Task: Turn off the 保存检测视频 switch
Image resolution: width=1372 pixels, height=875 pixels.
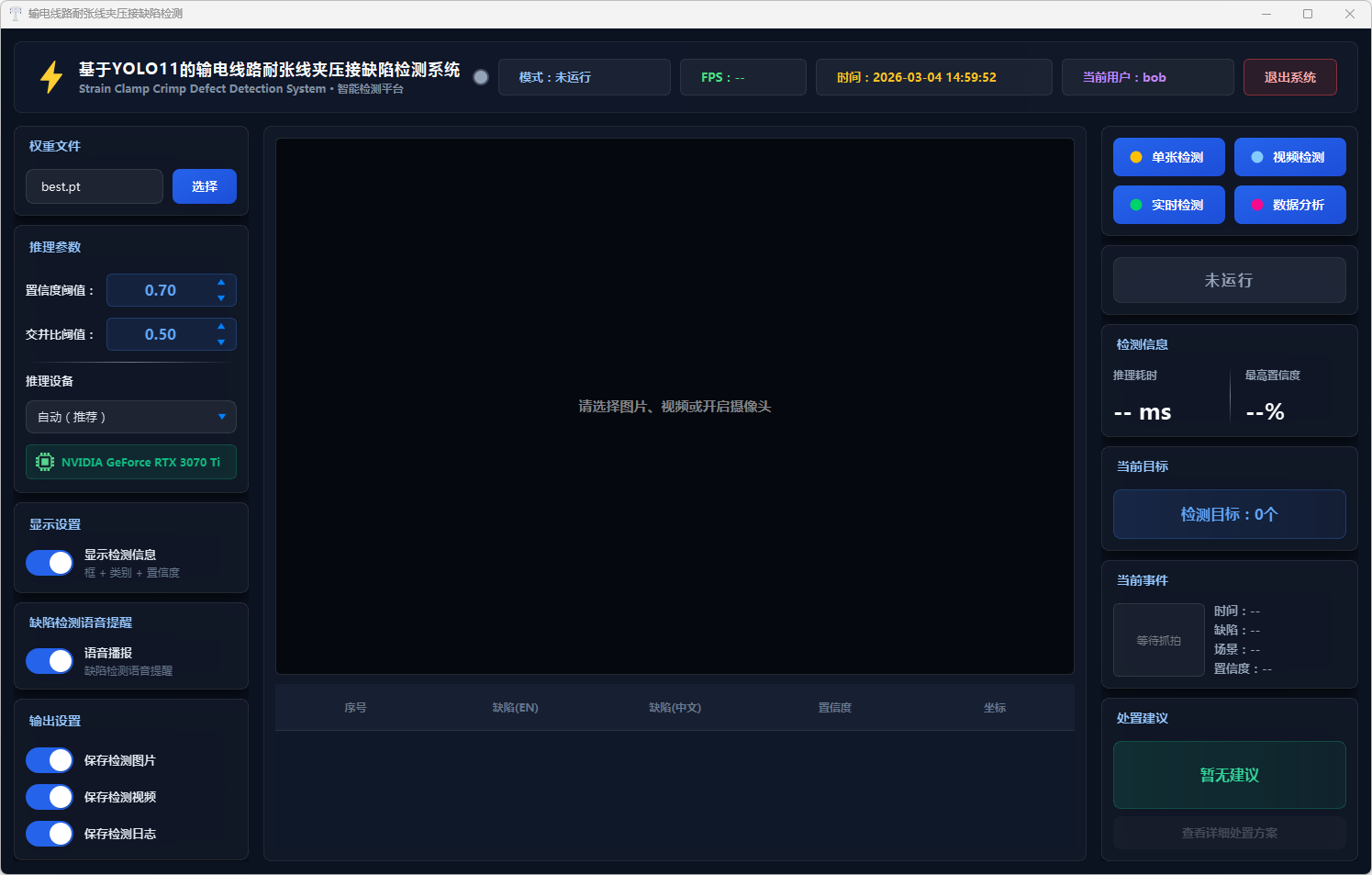Action: (50, 797)
